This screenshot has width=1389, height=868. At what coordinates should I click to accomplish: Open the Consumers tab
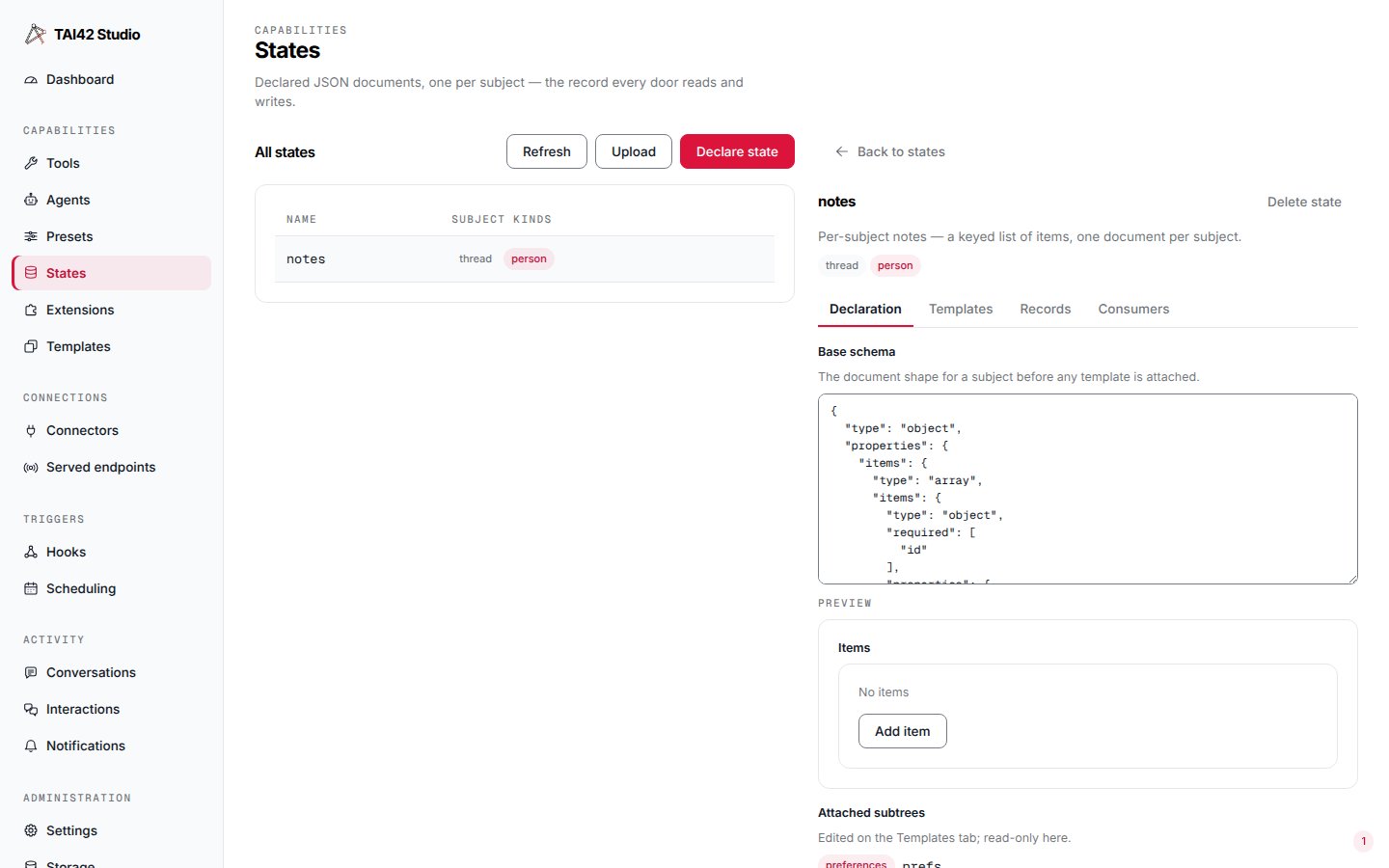(x=1133, y=310)
